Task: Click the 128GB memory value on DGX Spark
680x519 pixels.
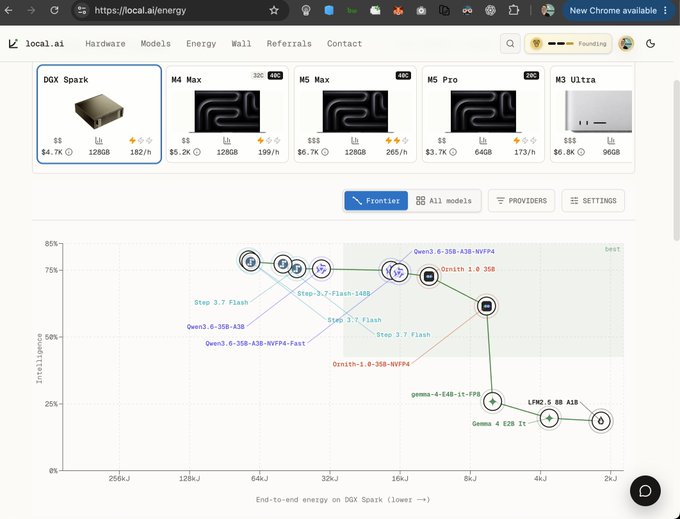Action: pyautogui.click(x=99, y=152)
